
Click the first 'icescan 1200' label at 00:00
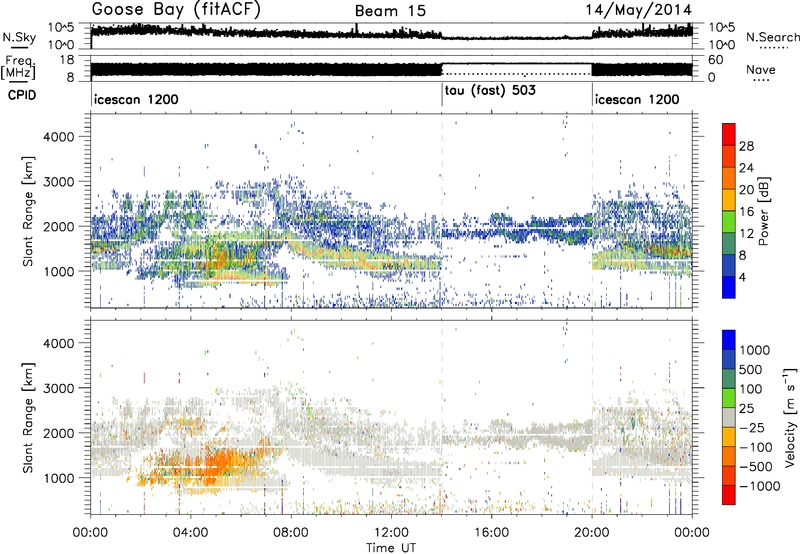pos(136,99)
